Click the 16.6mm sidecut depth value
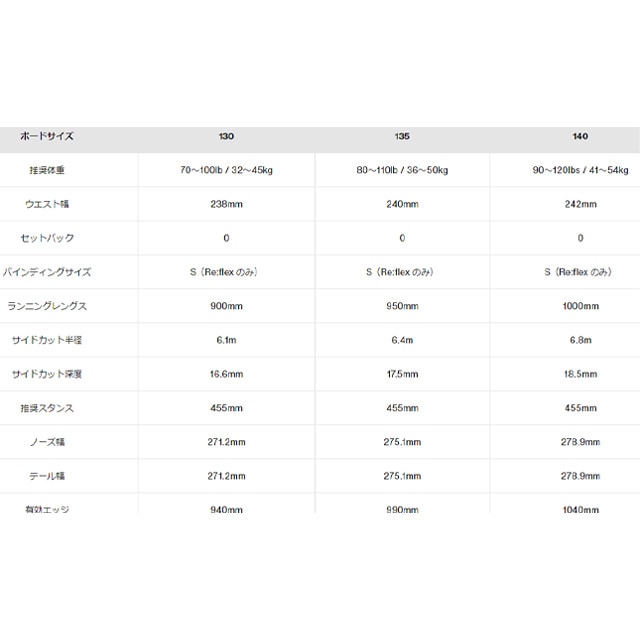The image size is (640, 640). tap(227, 374)
